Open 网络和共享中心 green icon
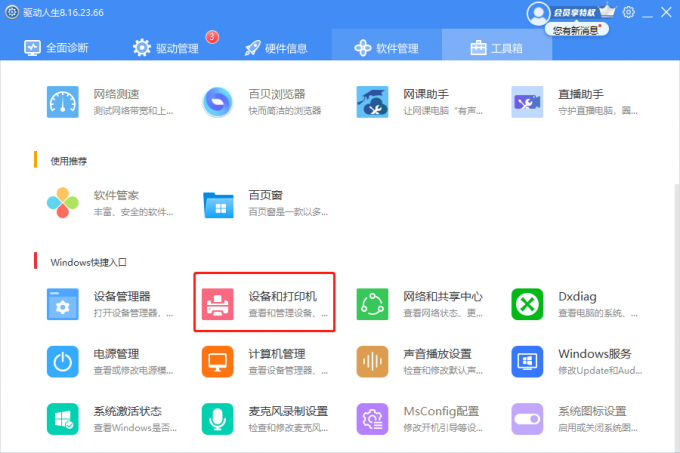This screenshot has width=680, height=453. pyautogui.click(x=372, y=304)
